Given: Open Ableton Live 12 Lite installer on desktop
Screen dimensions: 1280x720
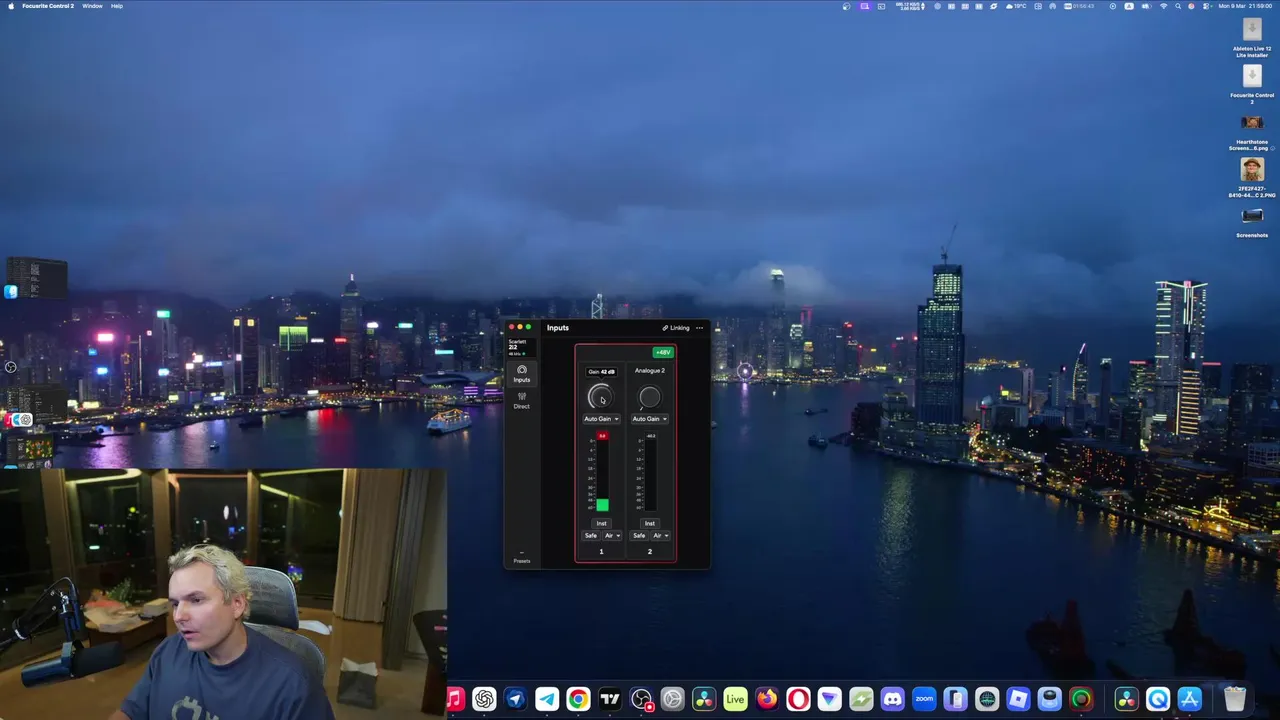Looking at the screenshot, I should [1252, 36].
